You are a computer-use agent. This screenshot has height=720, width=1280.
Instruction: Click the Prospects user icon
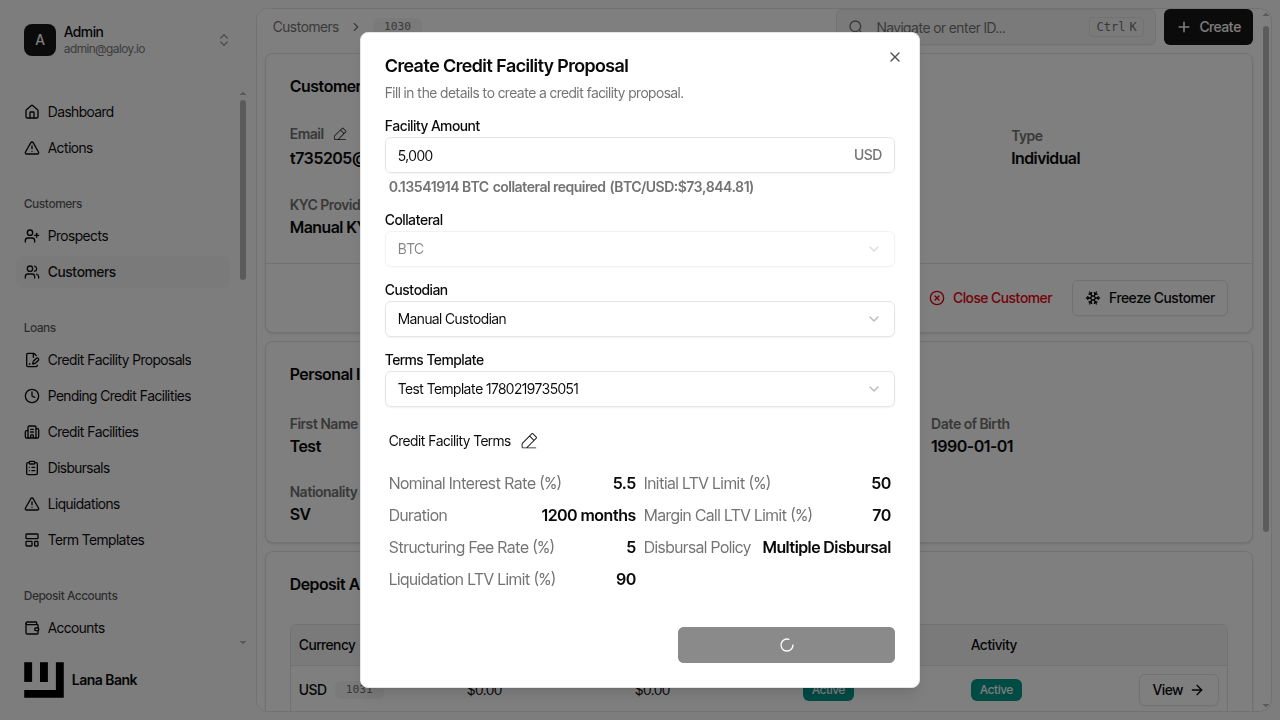[x=32, y=236]
